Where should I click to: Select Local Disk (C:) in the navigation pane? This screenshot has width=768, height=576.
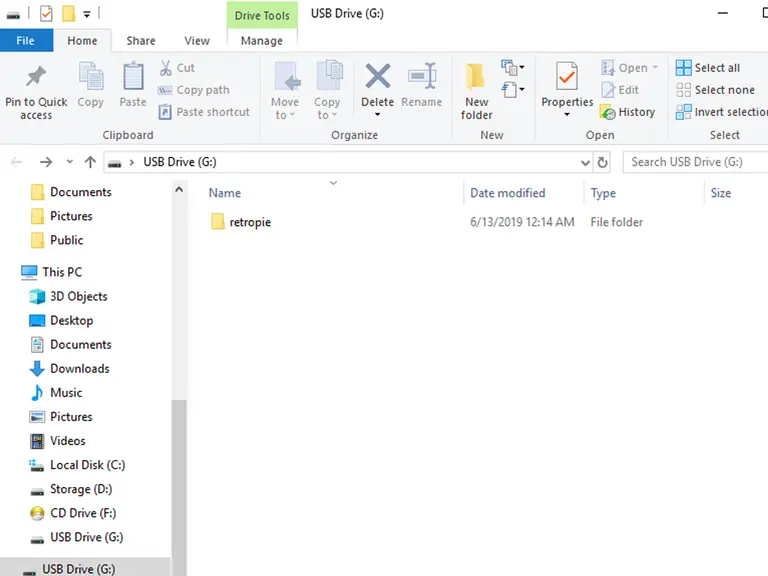[87, 465]
